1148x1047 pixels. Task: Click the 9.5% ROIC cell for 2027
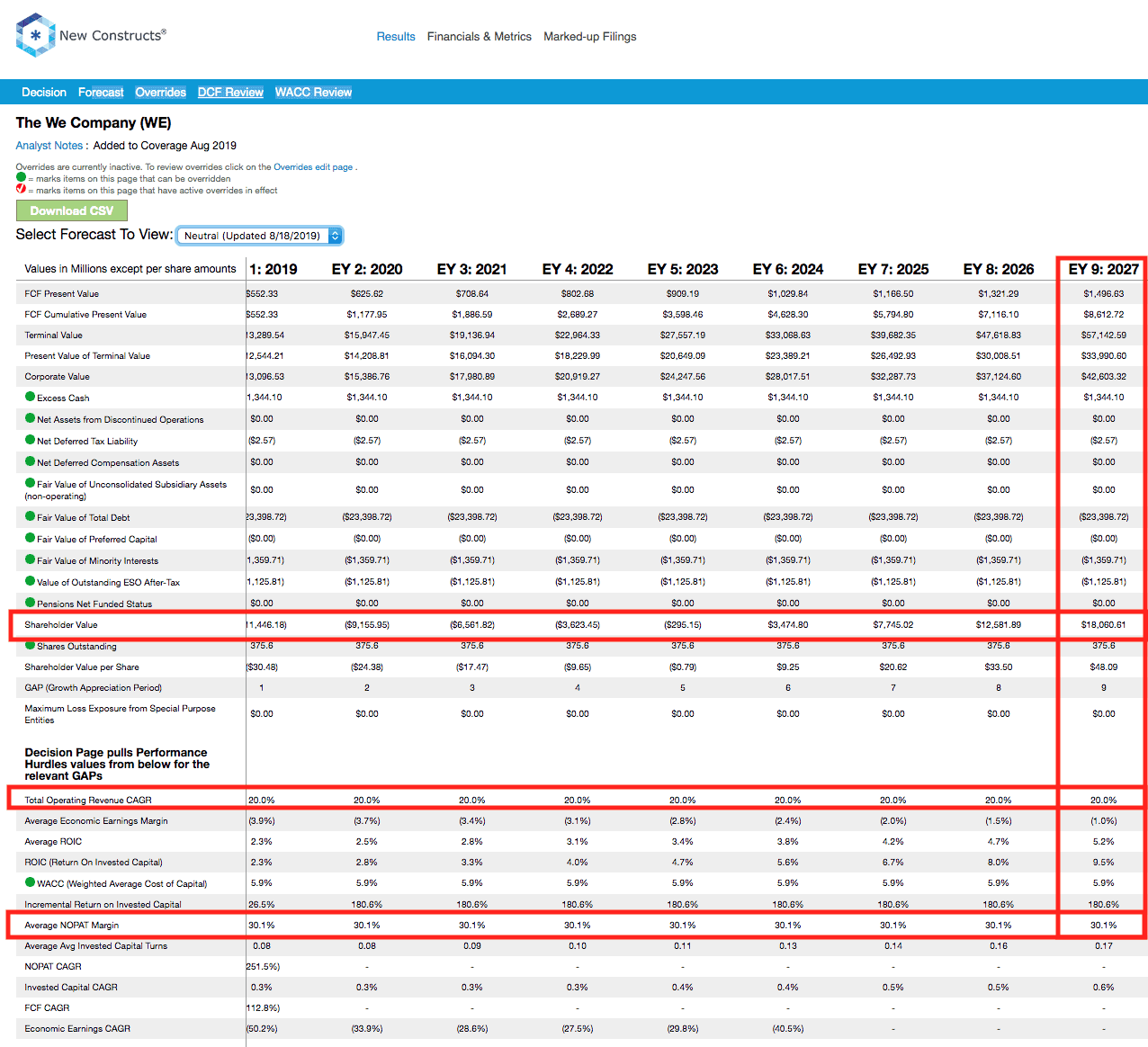click(1104, 863)
